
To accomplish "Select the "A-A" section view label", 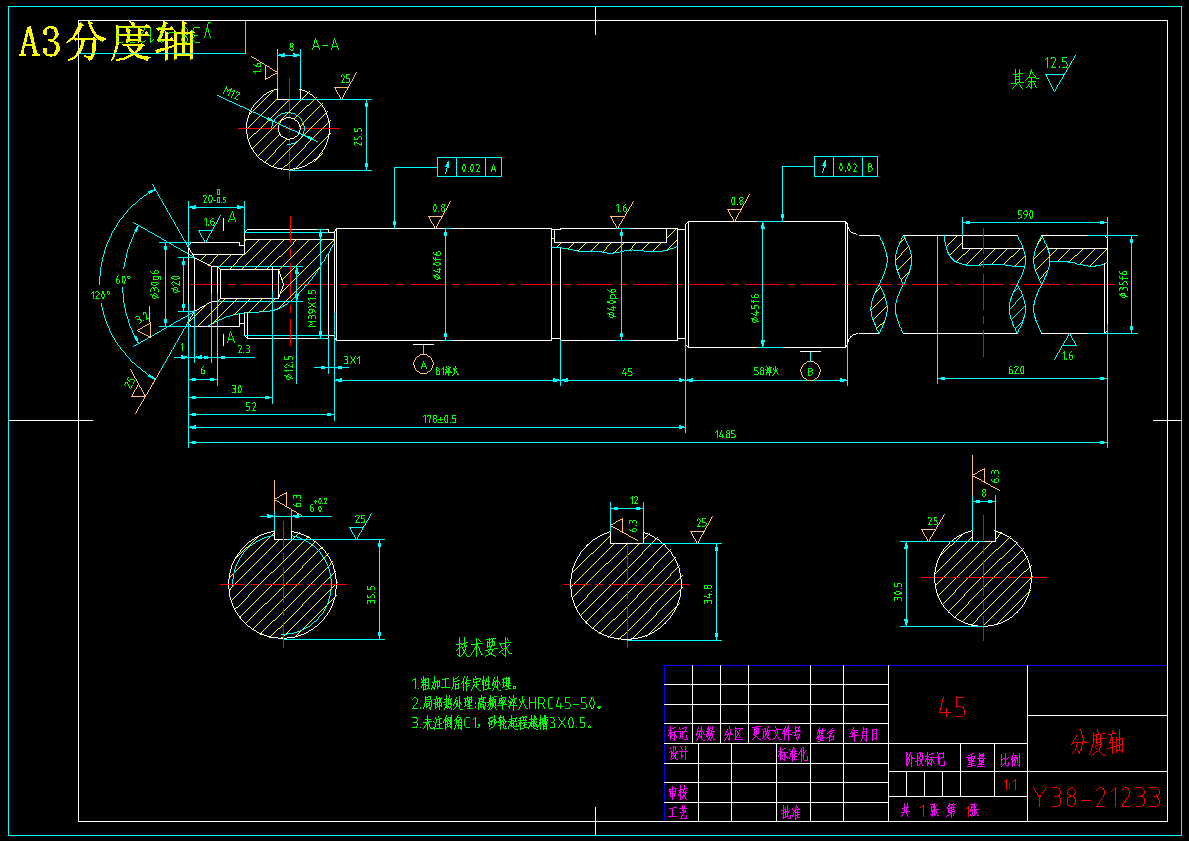I will [325, 45].
